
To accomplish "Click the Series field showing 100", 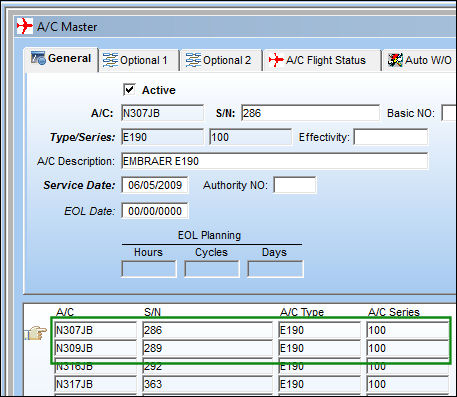I will click(250, 137).
